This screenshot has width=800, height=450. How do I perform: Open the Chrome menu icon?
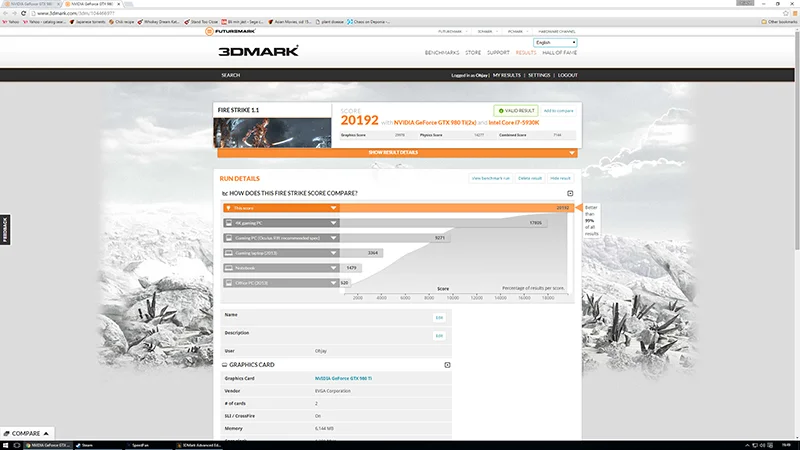click(795, 13)
